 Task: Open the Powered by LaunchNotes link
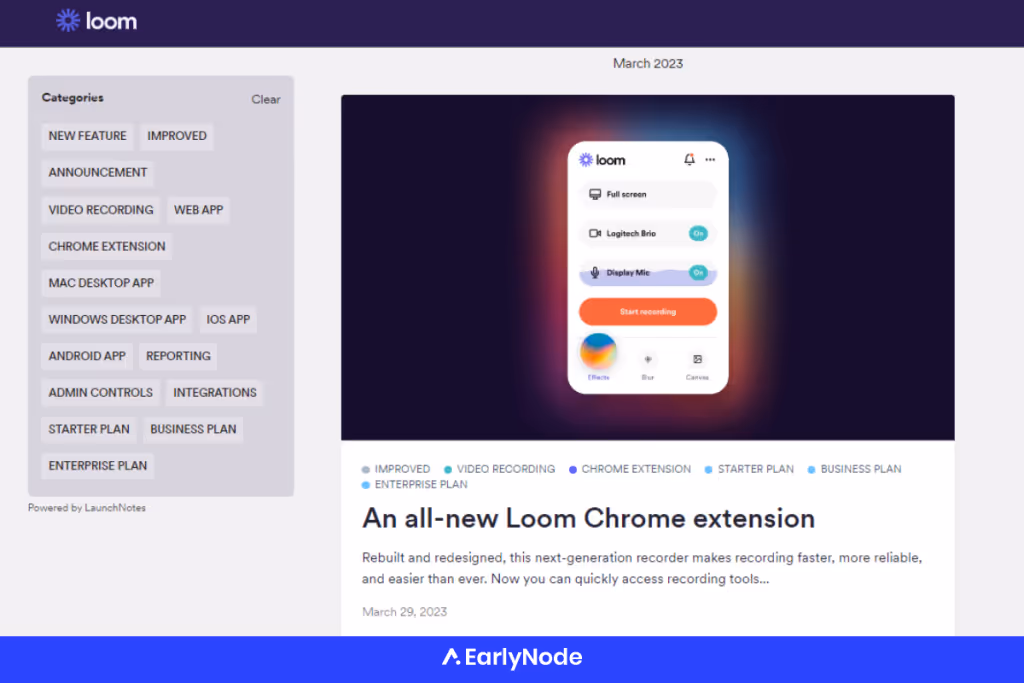[87, 507]
